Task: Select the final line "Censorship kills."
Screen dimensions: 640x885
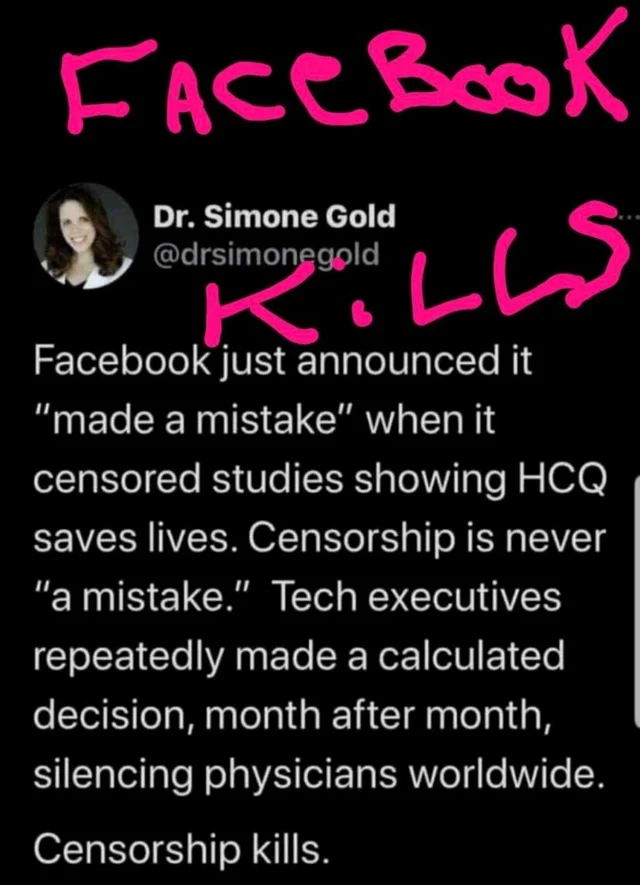Action: click(x=181, y=848)
